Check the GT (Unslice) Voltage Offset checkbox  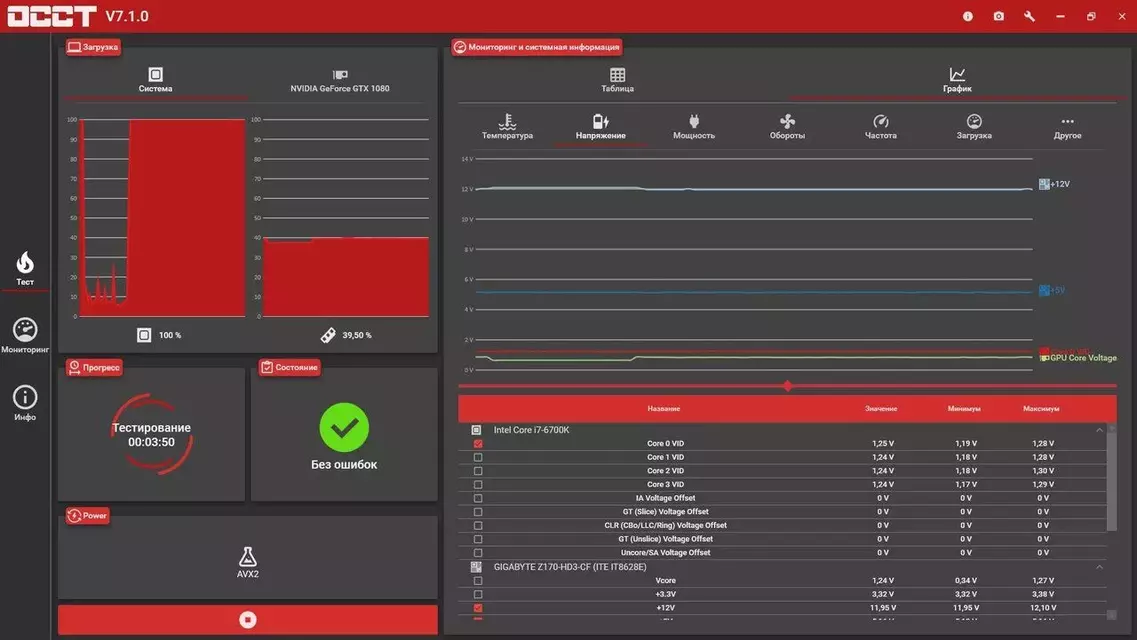(x=478, y=539)
